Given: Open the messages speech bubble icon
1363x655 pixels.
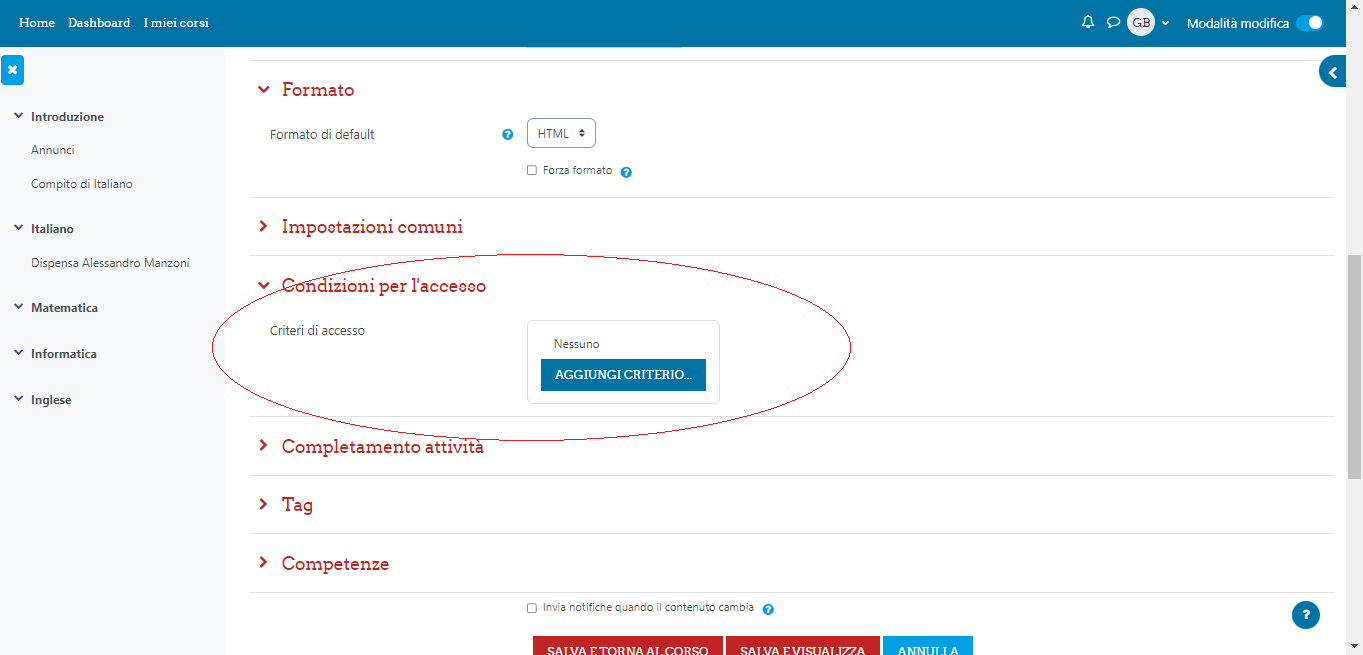Looking at the screenshot, I should pos(1113,22).
